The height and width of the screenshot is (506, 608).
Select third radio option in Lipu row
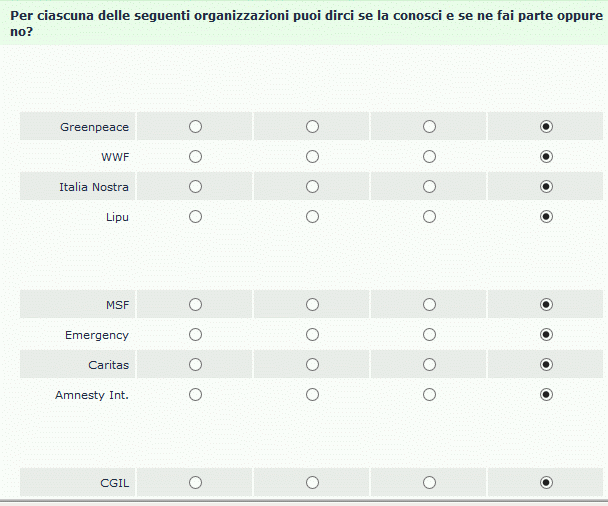click(429, 216)
